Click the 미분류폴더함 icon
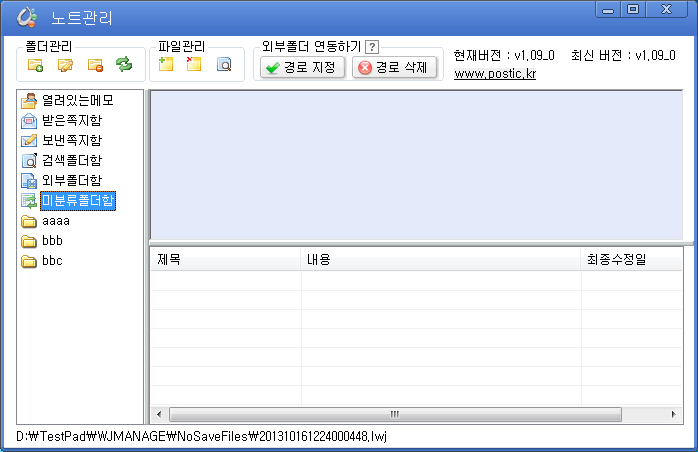This screenshot has width=698, height=452. point(29,201)
